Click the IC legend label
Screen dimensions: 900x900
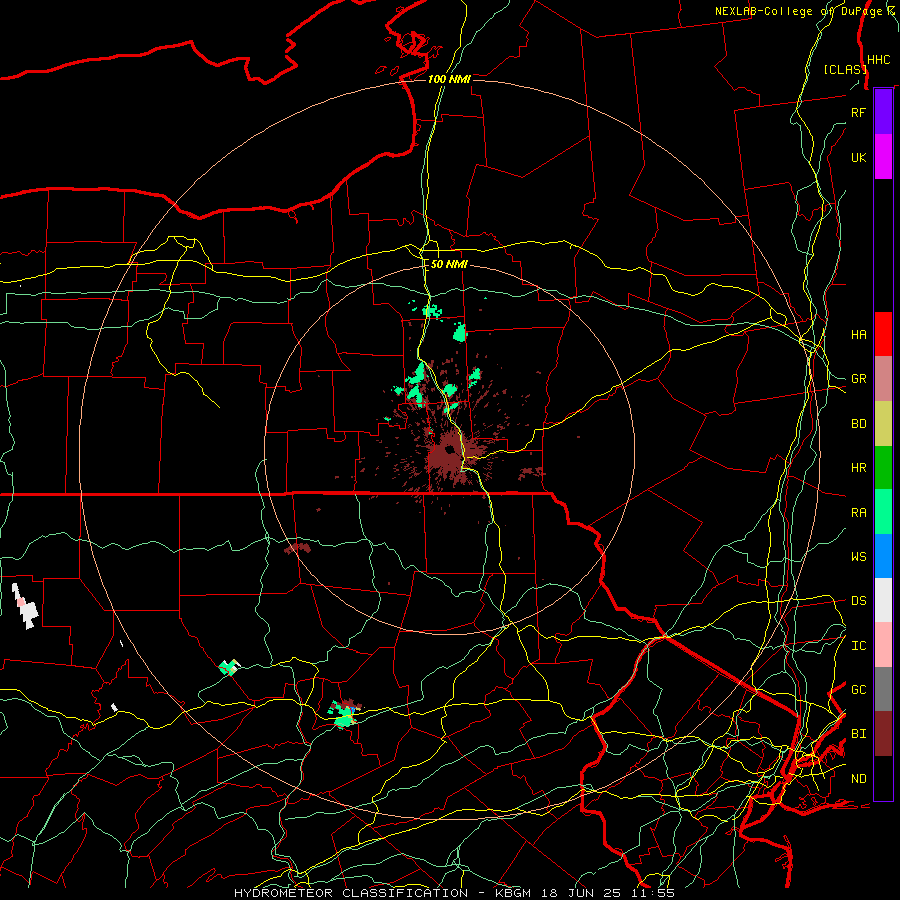click(x=858, y=646)
